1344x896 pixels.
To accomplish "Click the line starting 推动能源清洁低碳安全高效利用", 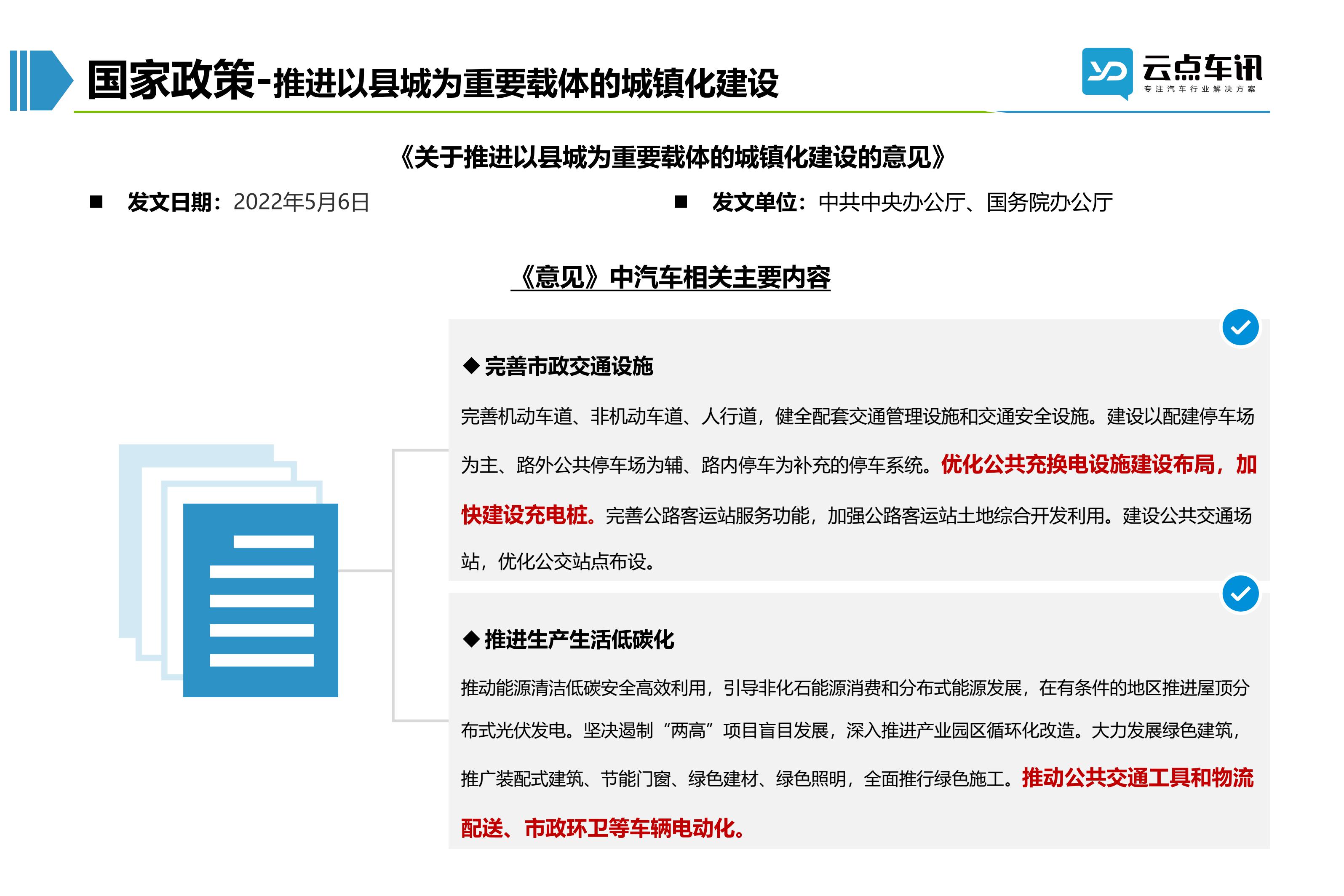I will [x=855, y=687].
